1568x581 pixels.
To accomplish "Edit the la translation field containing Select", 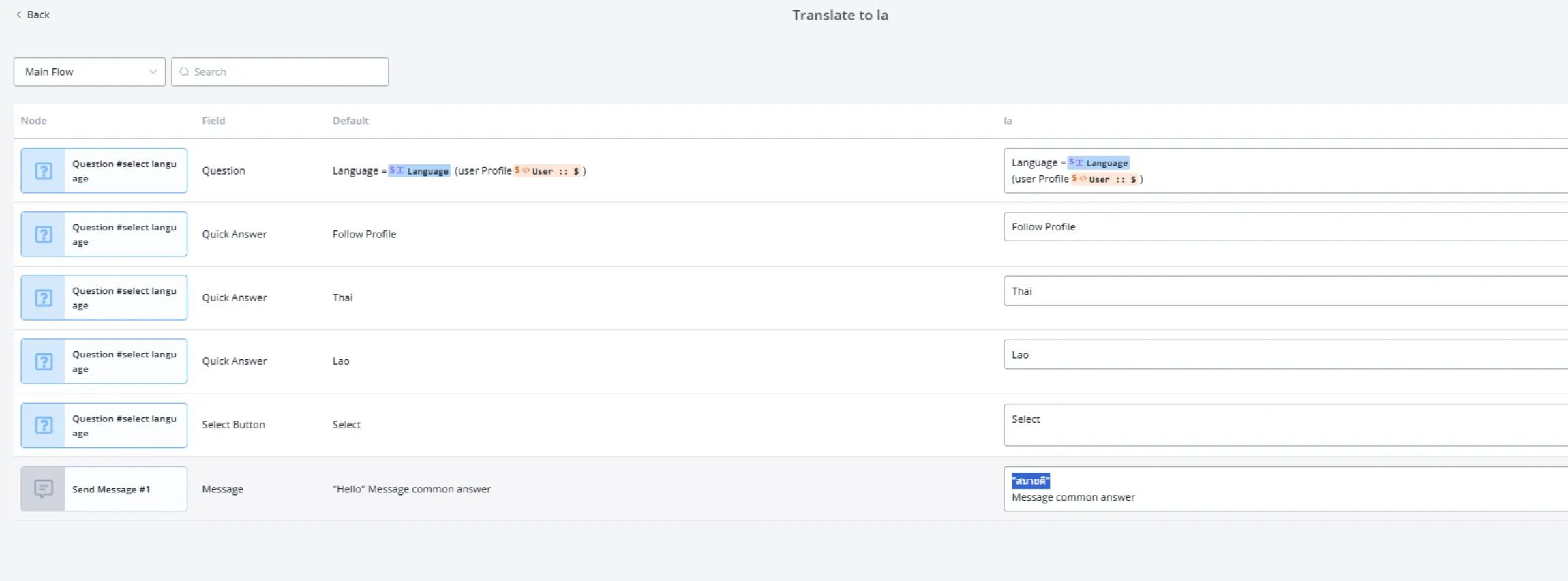I will [x=1286, y=425].
